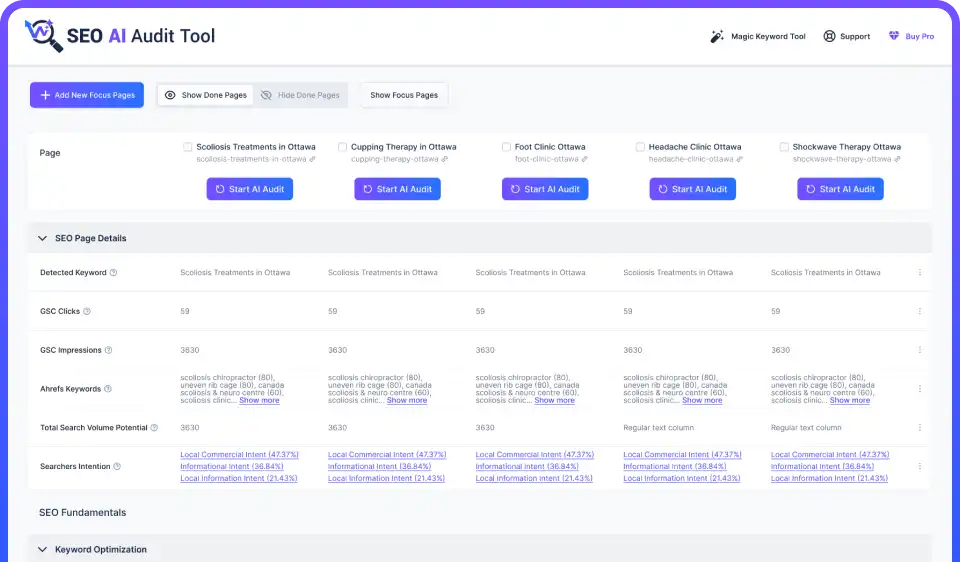Click the help icon next to Searchers Intention
Screen dimensions: 960x562
117,466
